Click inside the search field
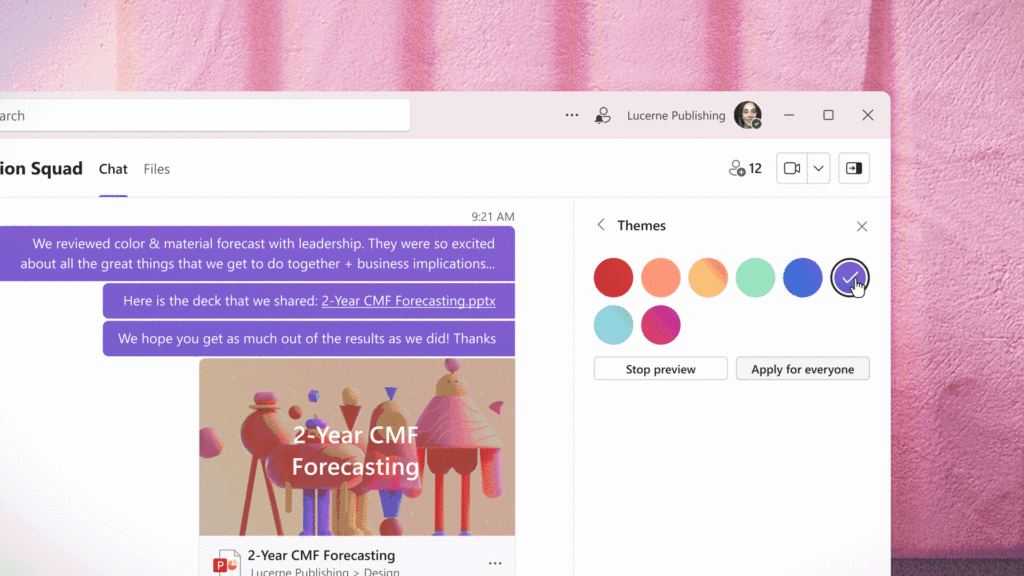1024x576 pixels. coord(200,115)
